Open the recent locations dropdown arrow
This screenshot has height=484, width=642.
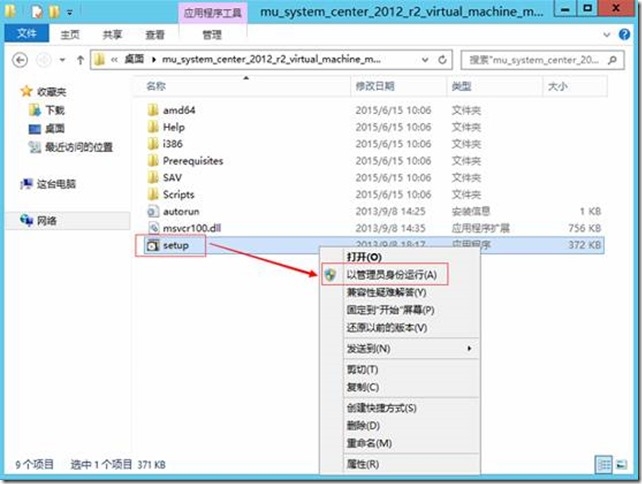coord(62,61)
